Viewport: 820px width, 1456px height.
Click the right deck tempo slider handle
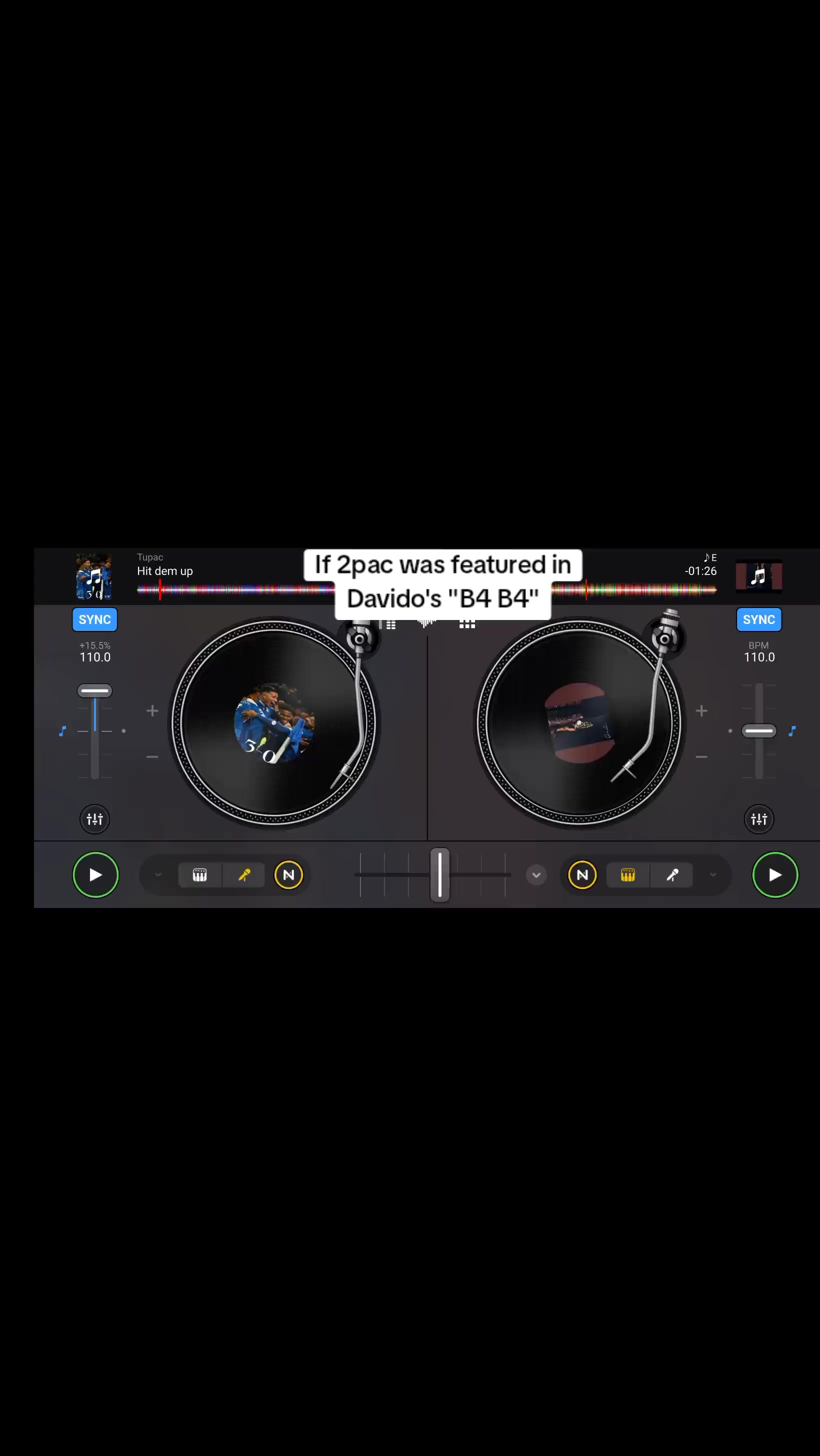759,731
